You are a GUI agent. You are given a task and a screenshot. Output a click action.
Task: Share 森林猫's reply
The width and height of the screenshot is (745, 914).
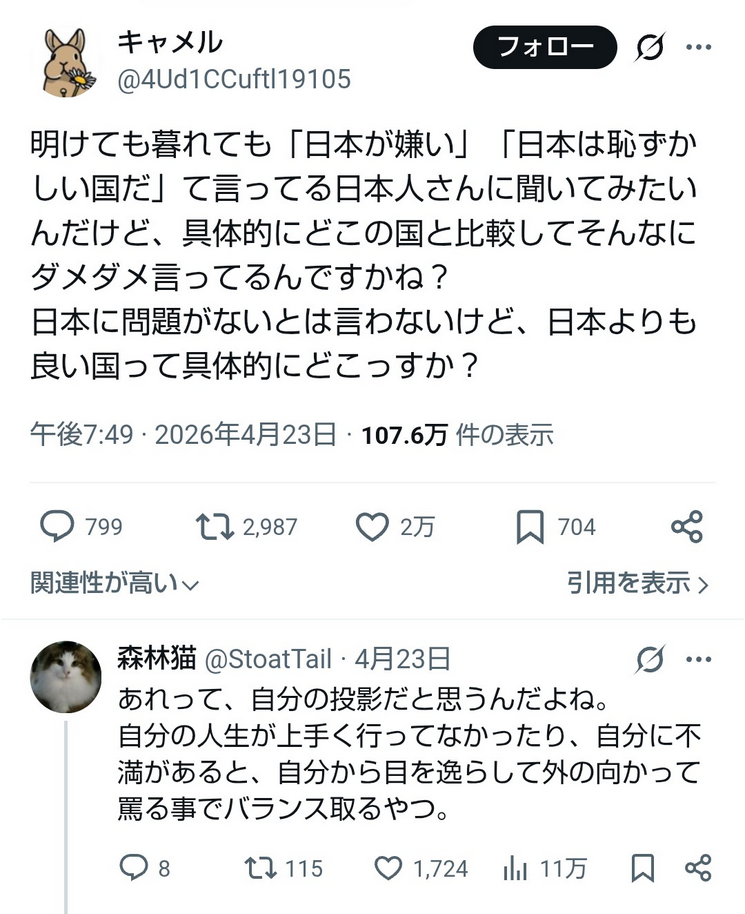pyautogui.click(x=698, y=868)
